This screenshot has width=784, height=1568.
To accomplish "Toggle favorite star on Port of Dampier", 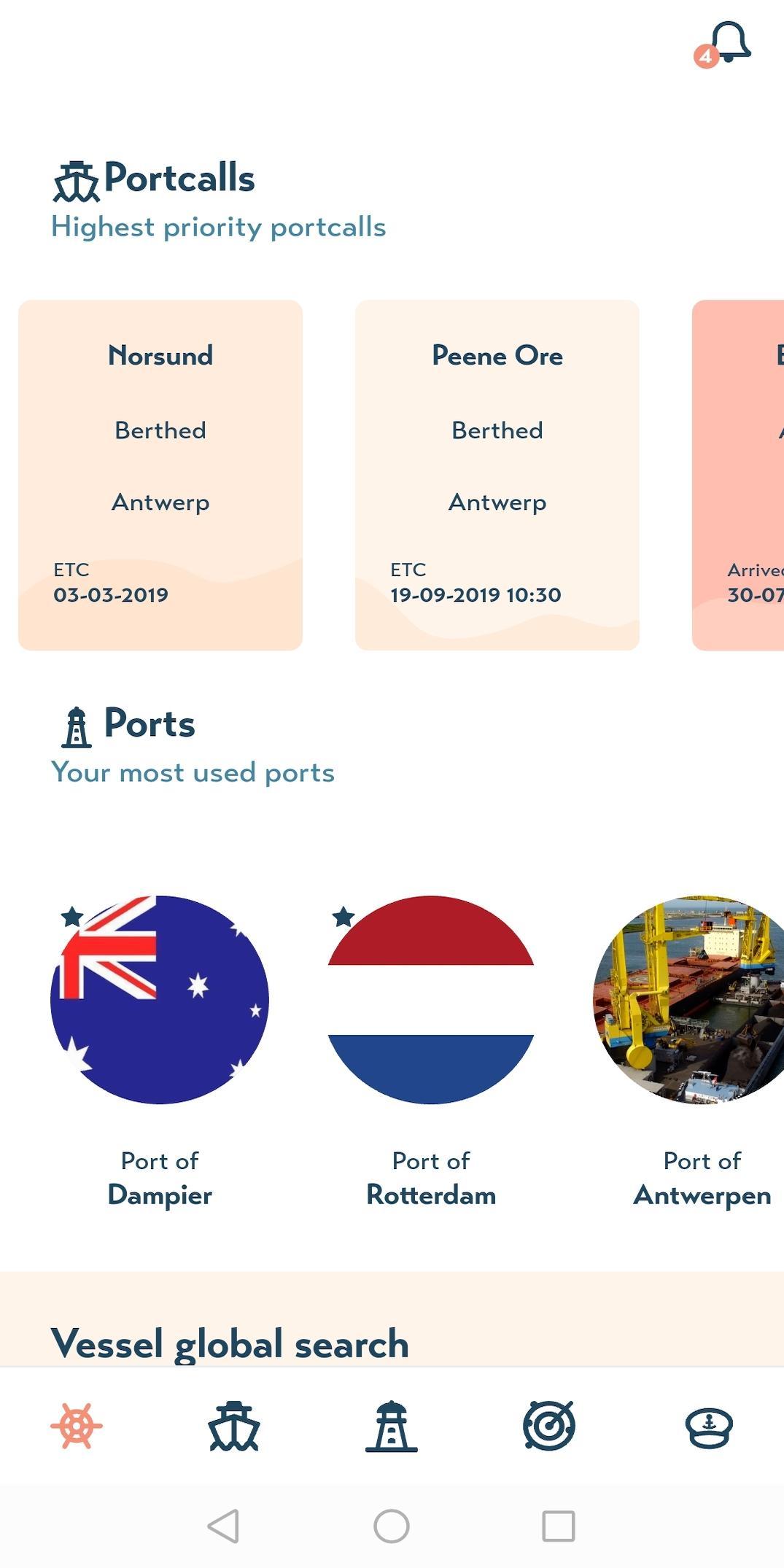I will (71, 916).
